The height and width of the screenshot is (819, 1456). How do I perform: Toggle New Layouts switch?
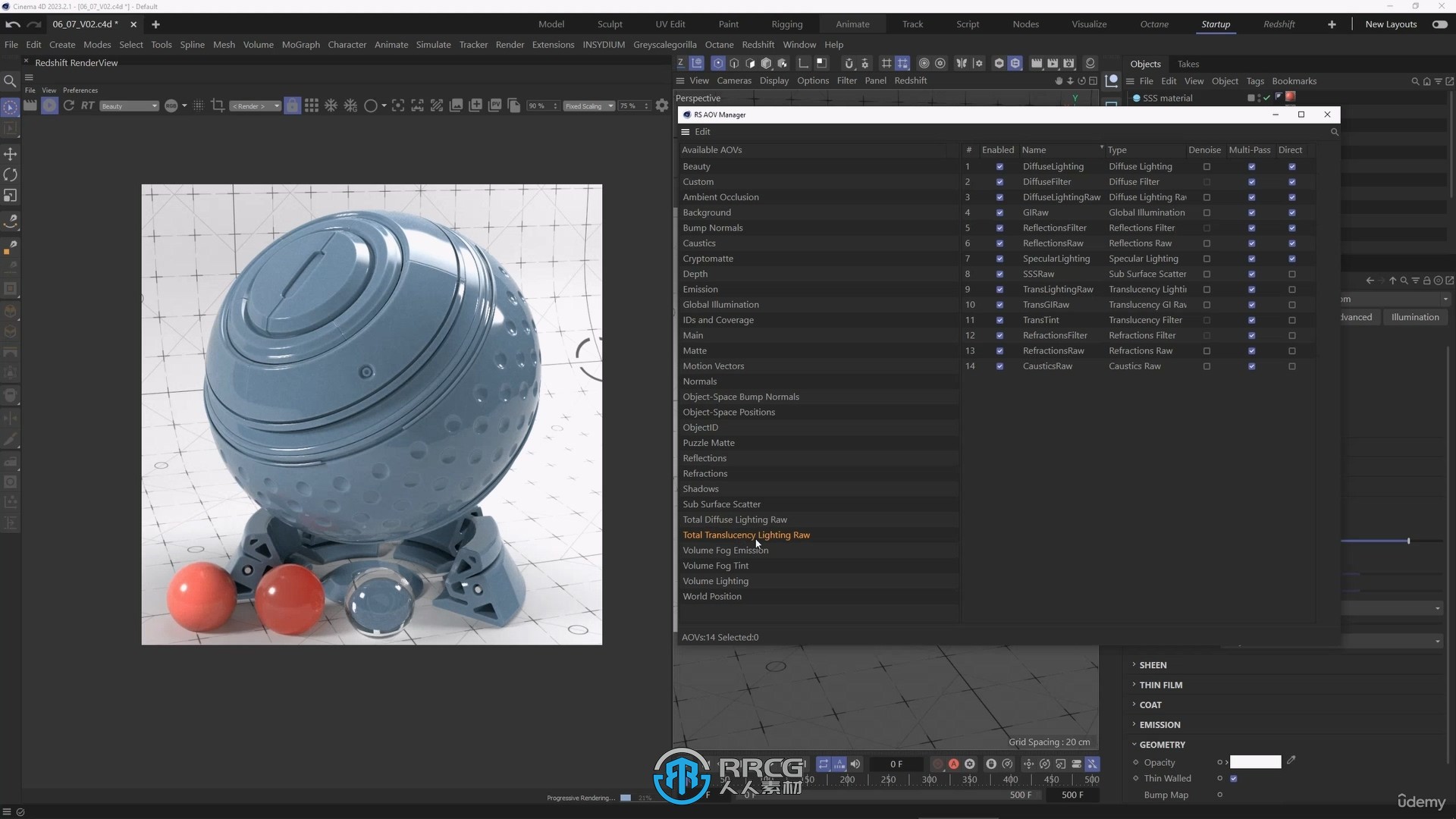click(x=1439, y=24)
